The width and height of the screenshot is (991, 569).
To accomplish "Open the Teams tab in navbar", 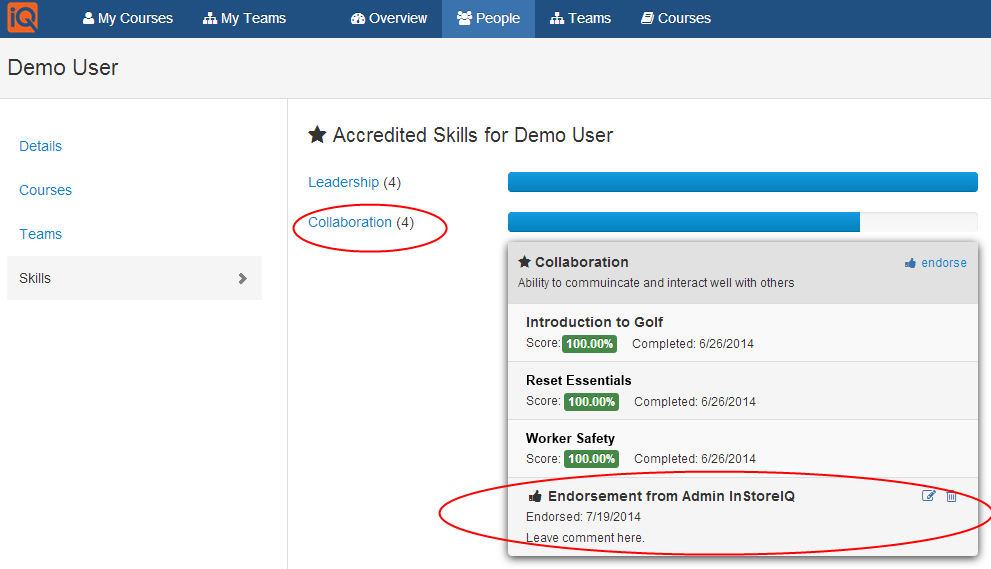I will tap(580, 18).
